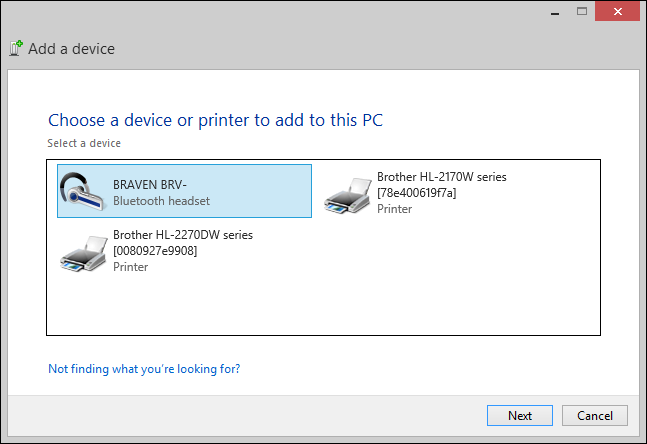This screenshot has width=647, height=444.
Task: Select the Brother HL-2170W series name
Action: [x=441, y=177]
